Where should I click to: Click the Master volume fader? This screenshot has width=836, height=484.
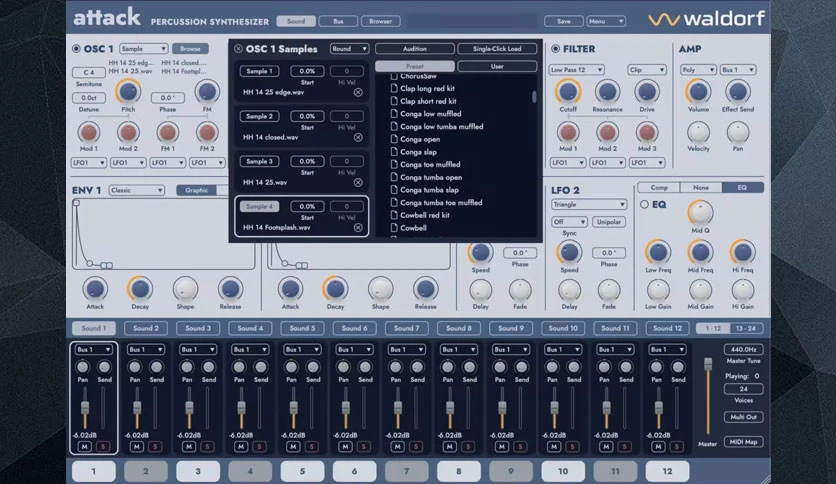pyautogui.click(x=708, y=364)
